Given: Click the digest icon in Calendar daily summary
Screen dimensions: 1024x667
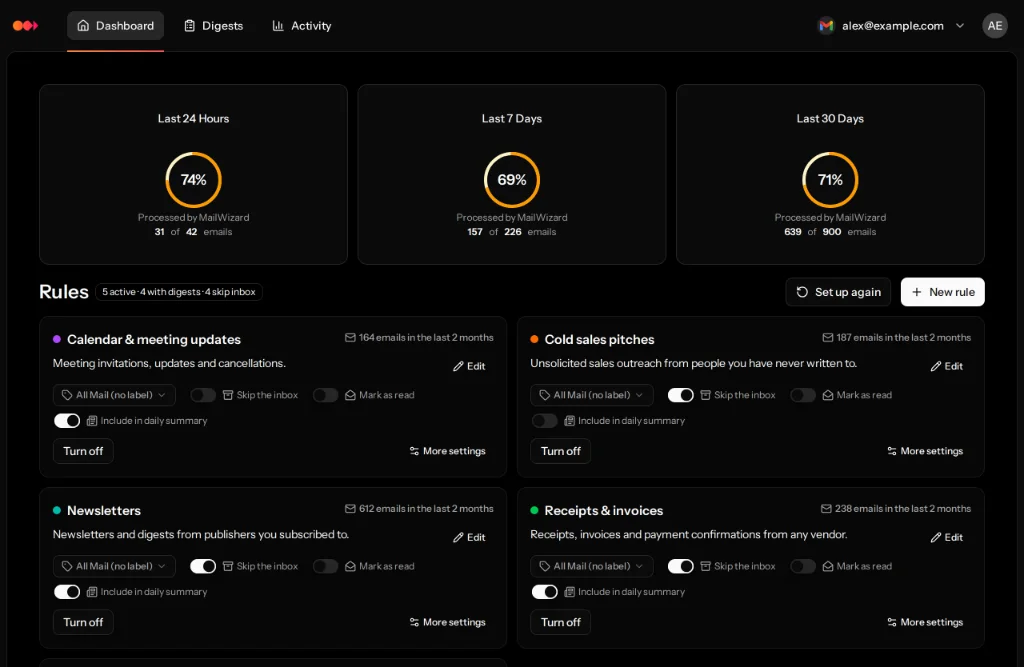Looking at the screenshot, I should (92, 421).
